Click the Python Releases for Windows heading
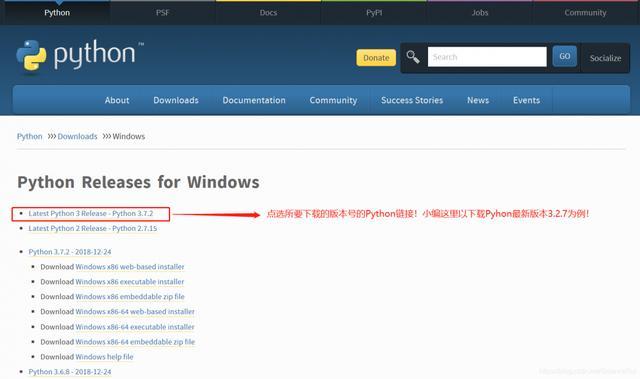 (138, 182)
